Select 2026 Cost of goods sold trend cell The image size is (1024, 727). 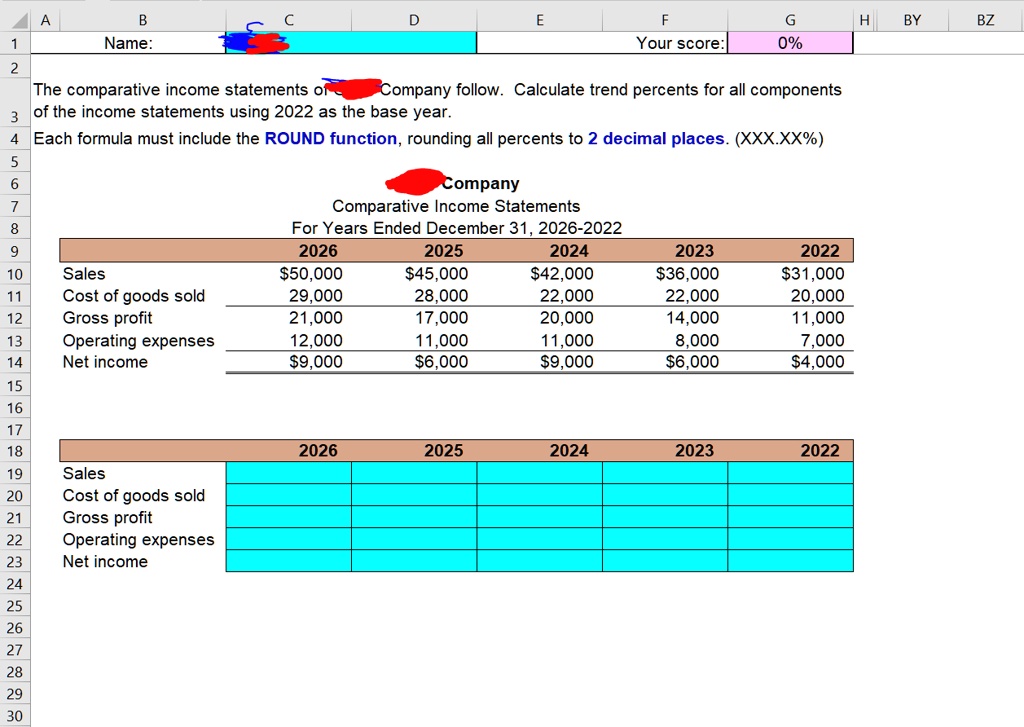(289, 495)
